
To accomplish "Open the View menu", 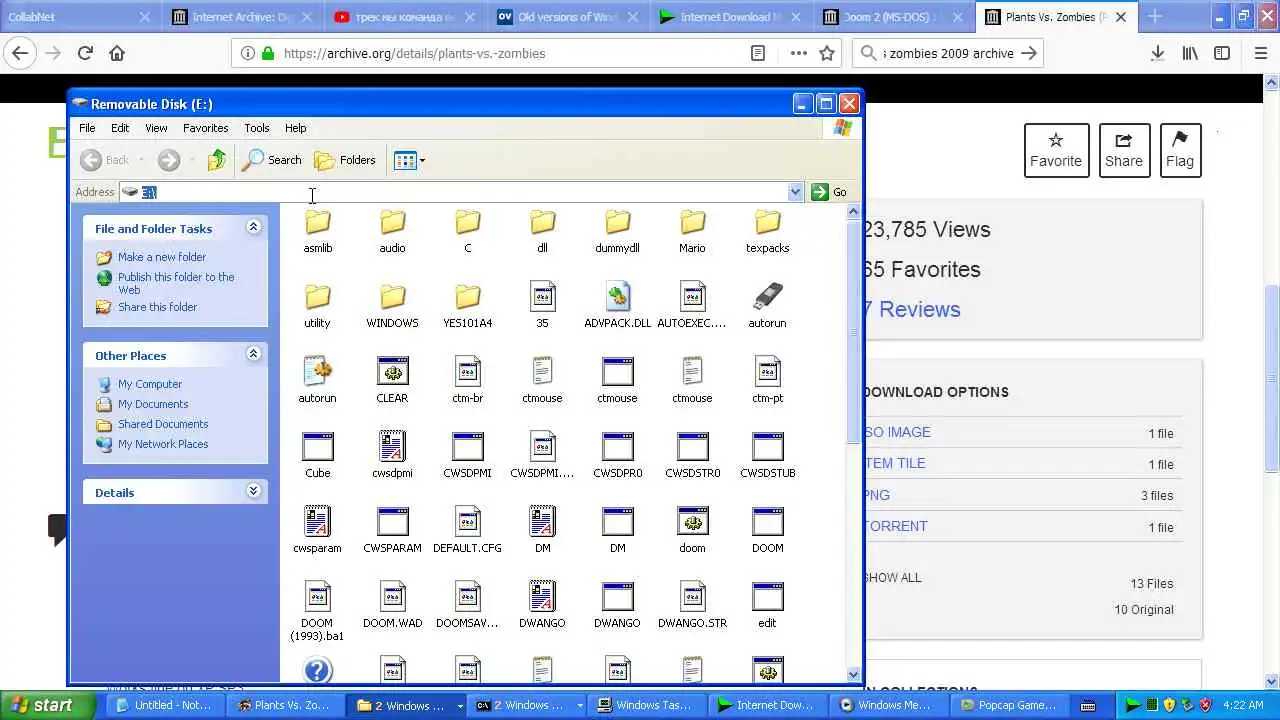I will pyautogui.click(x=156, y=128).
